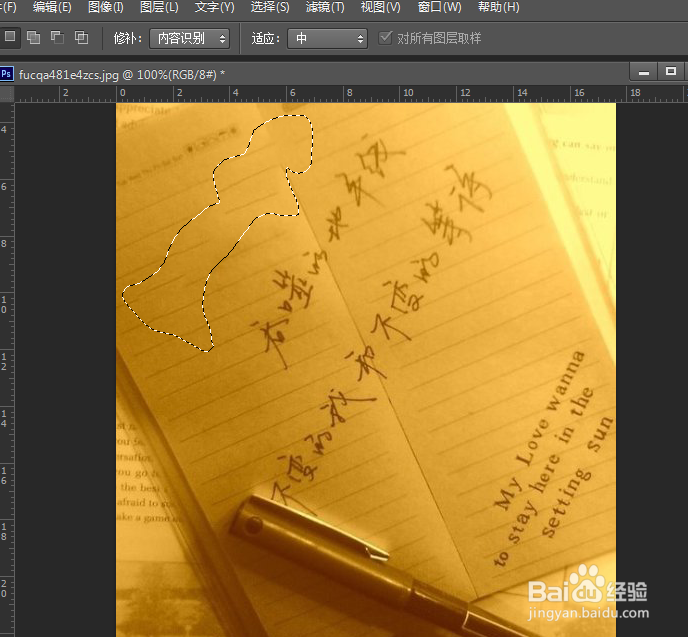Click the fucqa481e4zcs.jpg document title
This screenshot has height=637, width=688.
[122, 75]
